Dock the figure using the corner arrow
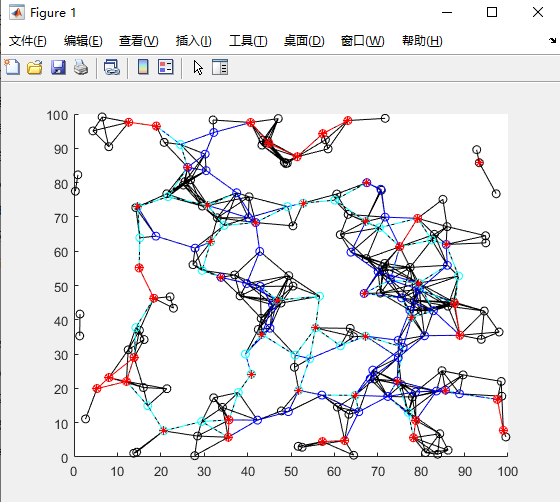 [552, 40]
